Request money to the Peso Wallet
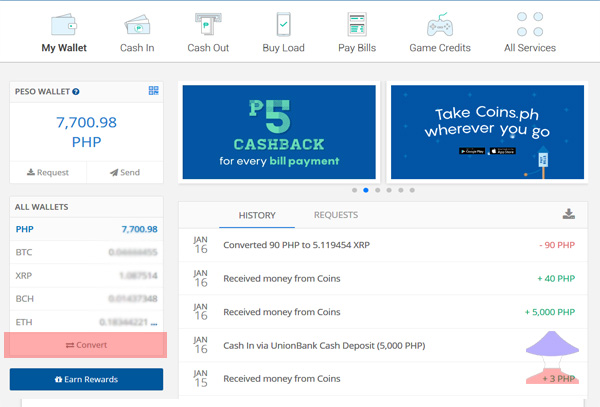Screen dimensions: 600x407 pyautogui.click(x=48, y=173)
